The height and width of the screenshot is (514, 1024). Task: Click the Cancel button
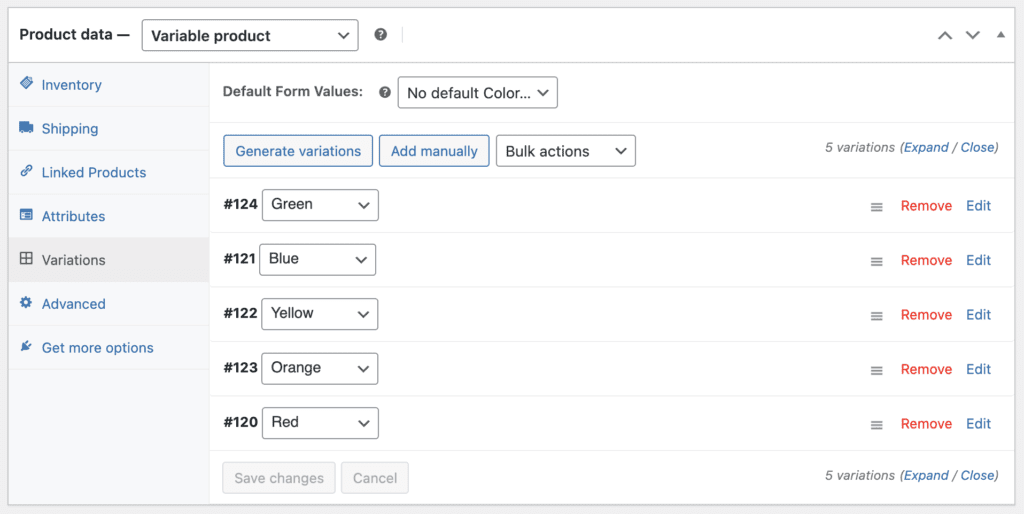[x=375, y=478]
